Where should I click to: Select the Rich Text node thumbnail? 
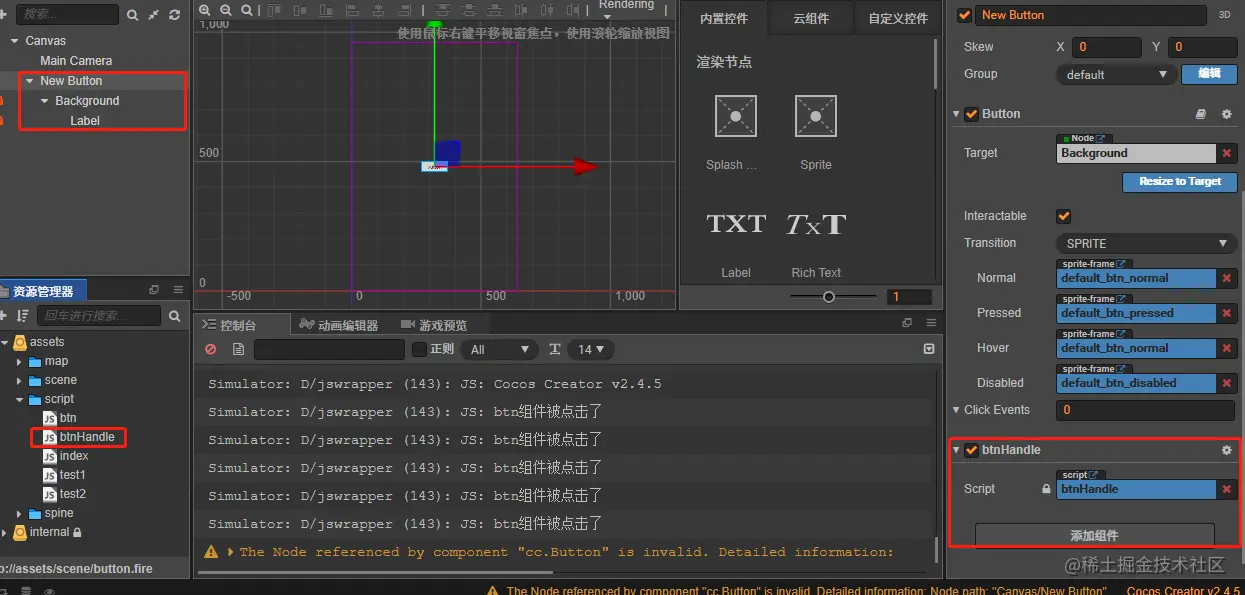click(x=816, y=224)
